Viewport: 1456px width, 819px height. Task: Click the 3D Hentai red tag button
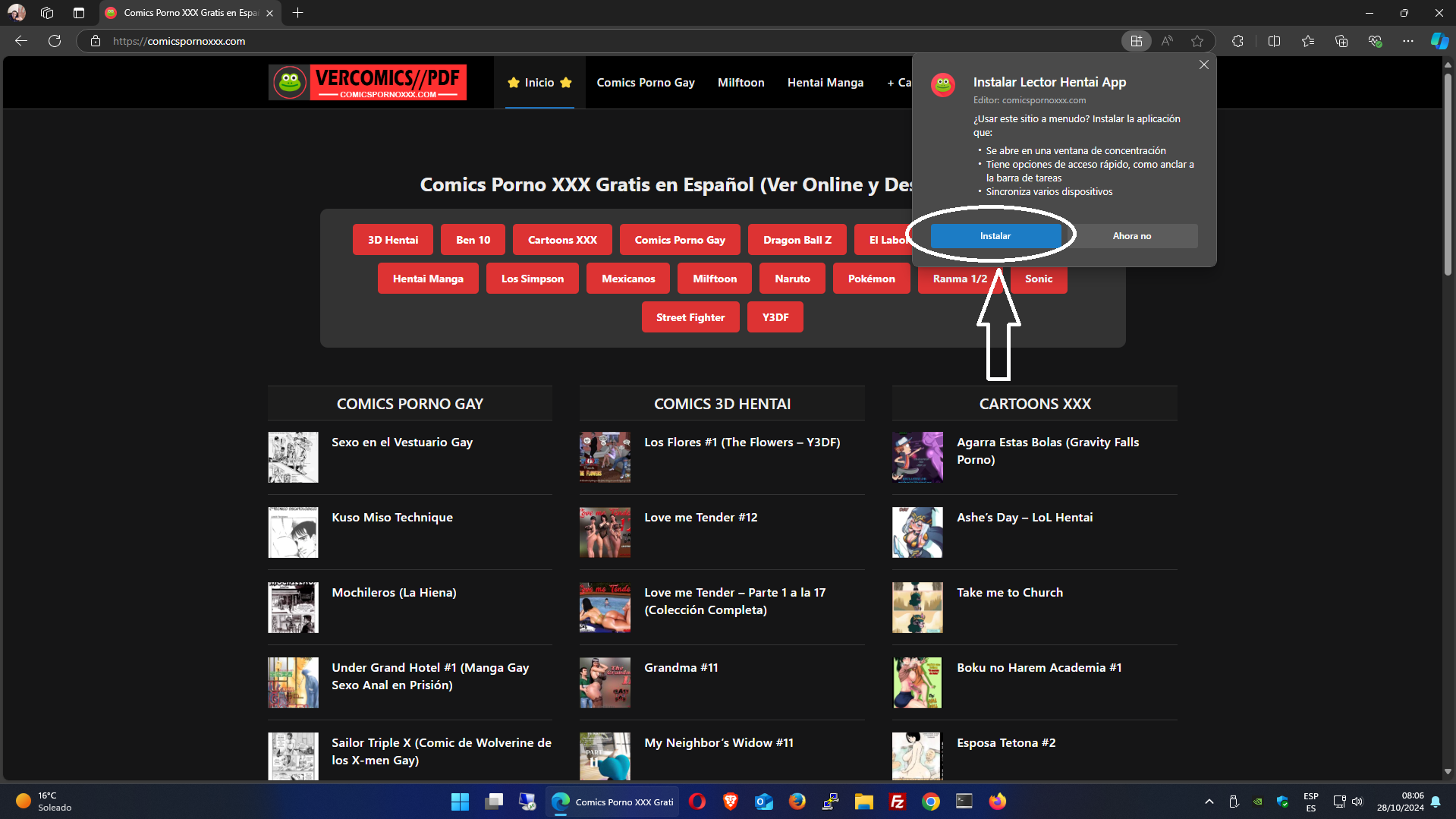click(x=393, y=240)
